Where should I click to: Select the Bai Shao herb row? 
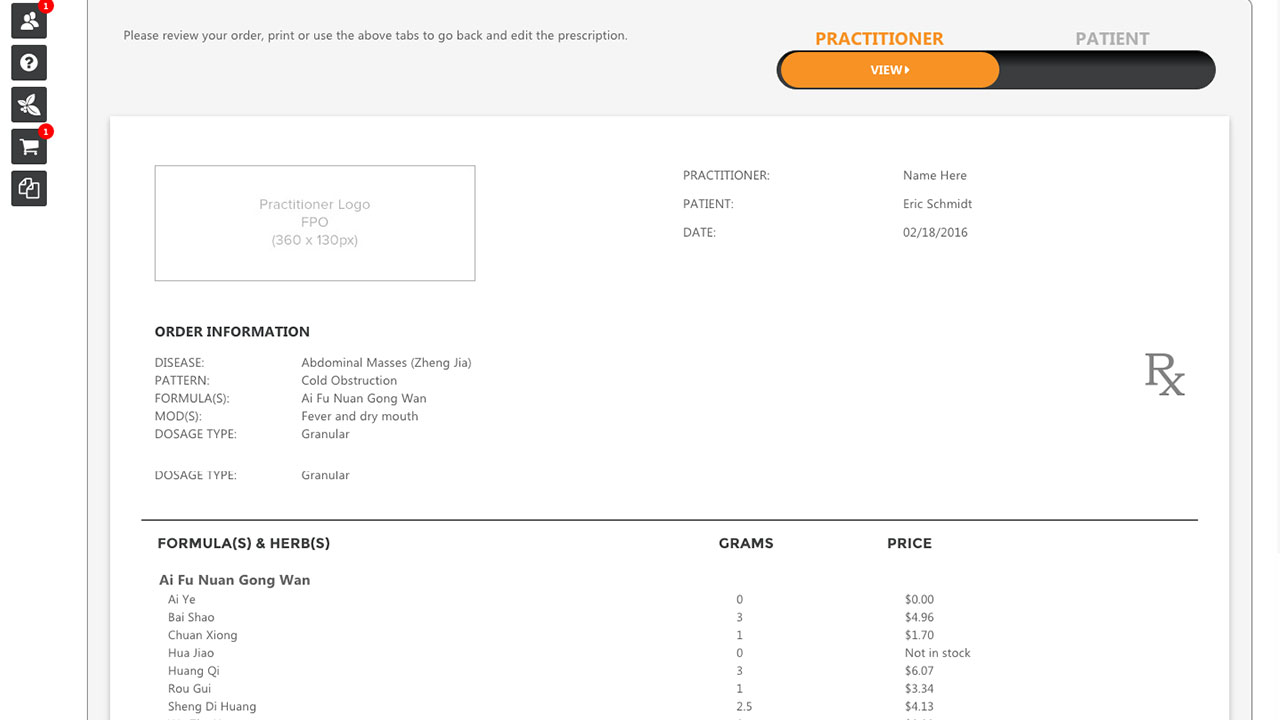[570, 617]
